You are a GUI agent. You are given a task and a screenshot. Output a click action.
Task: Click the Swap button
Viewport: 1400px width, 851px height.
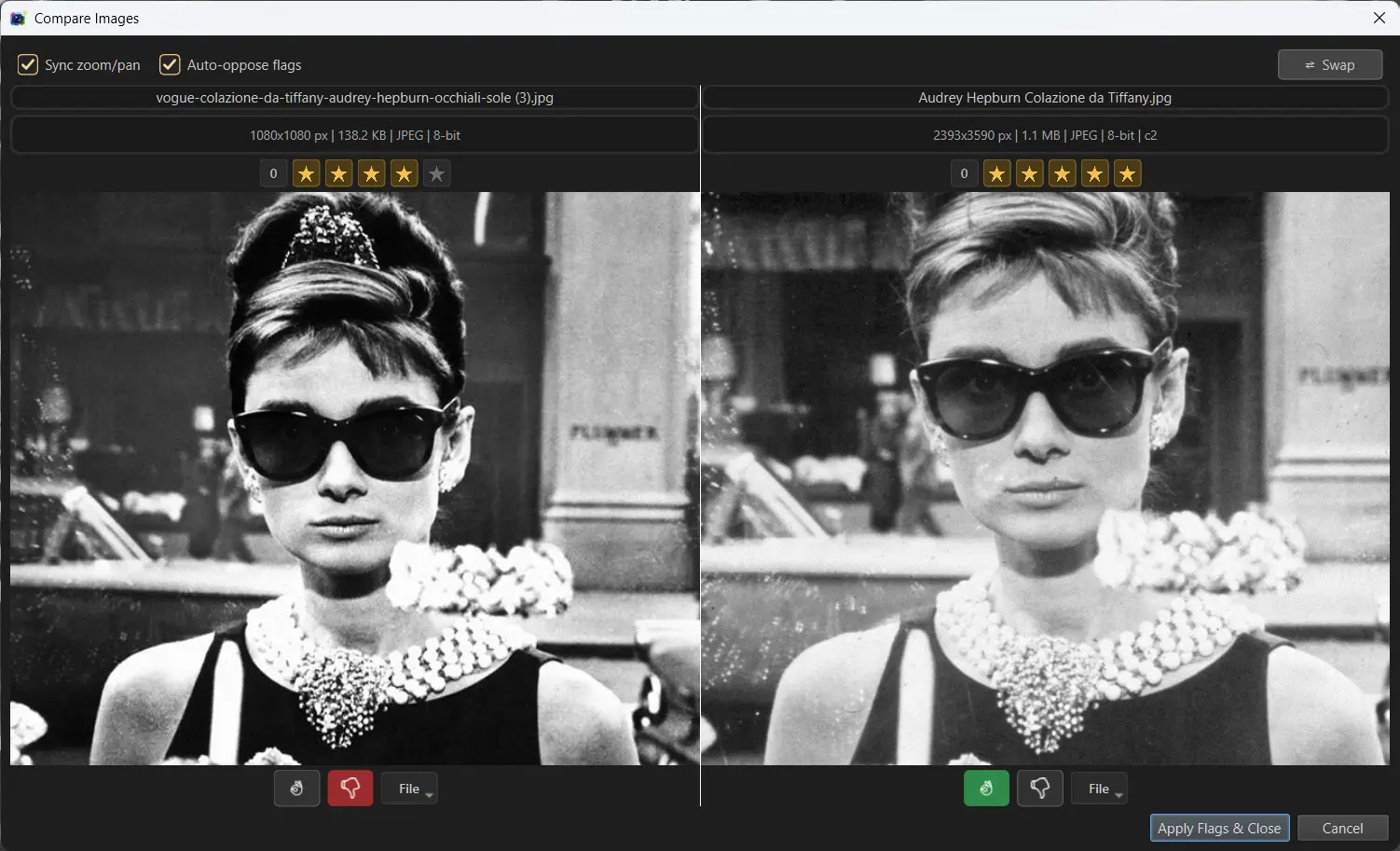click(1330, 64)
